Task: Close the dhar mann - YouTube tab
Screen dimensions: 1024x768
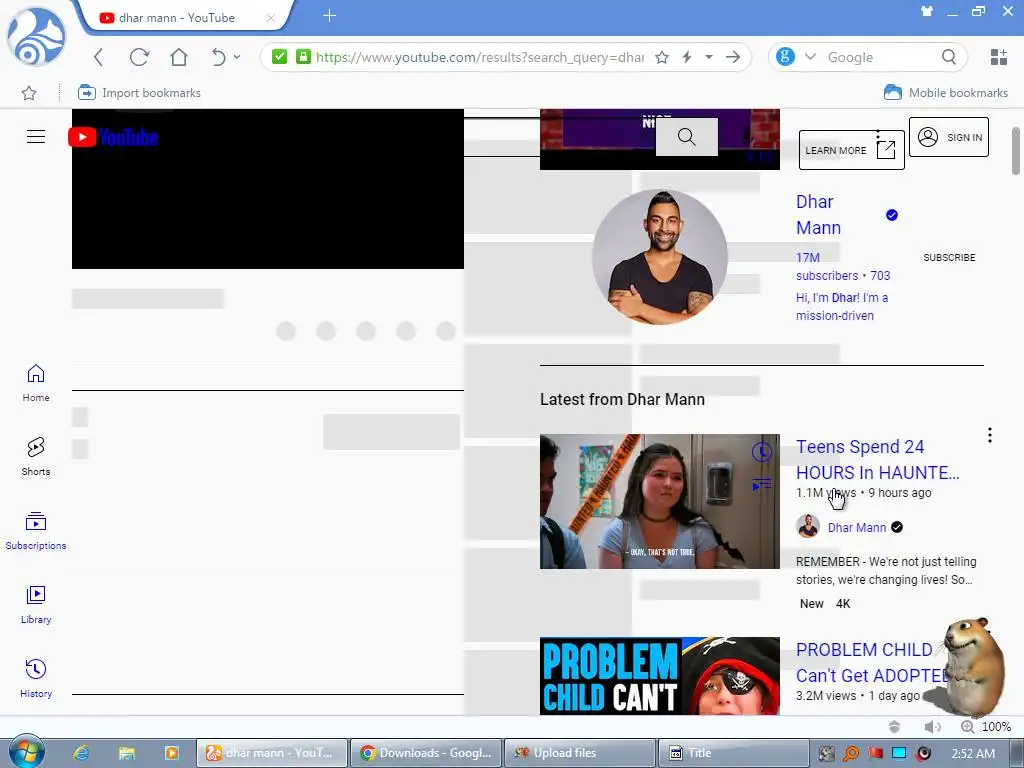Action: pyautogui.click(x=270, y=18)
